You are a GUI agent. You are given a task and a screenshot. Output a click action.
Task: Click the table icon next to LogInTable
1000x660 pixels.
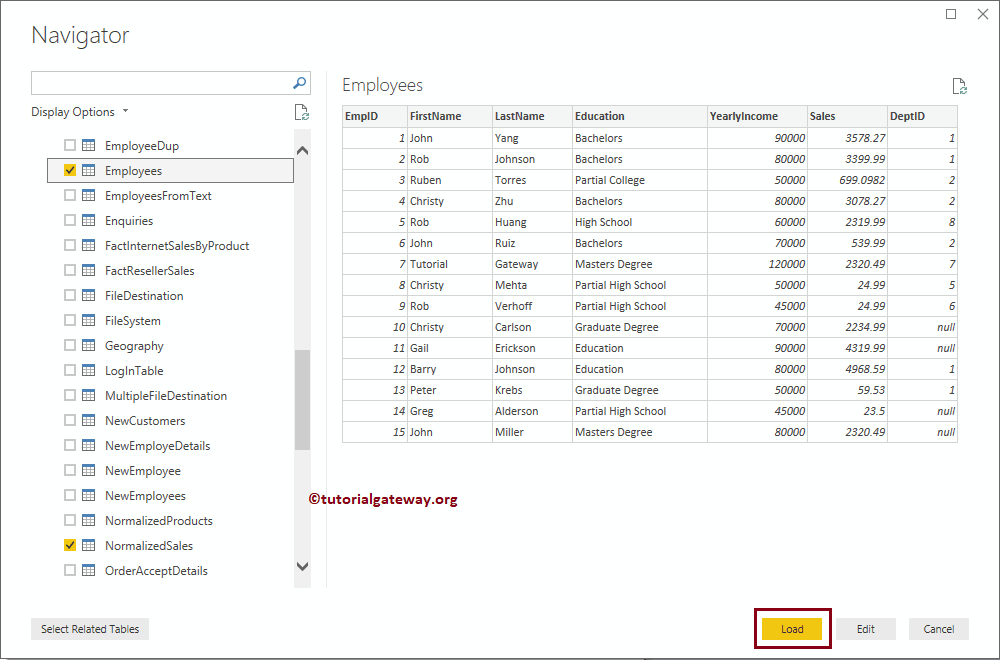(x=89, y=370)
